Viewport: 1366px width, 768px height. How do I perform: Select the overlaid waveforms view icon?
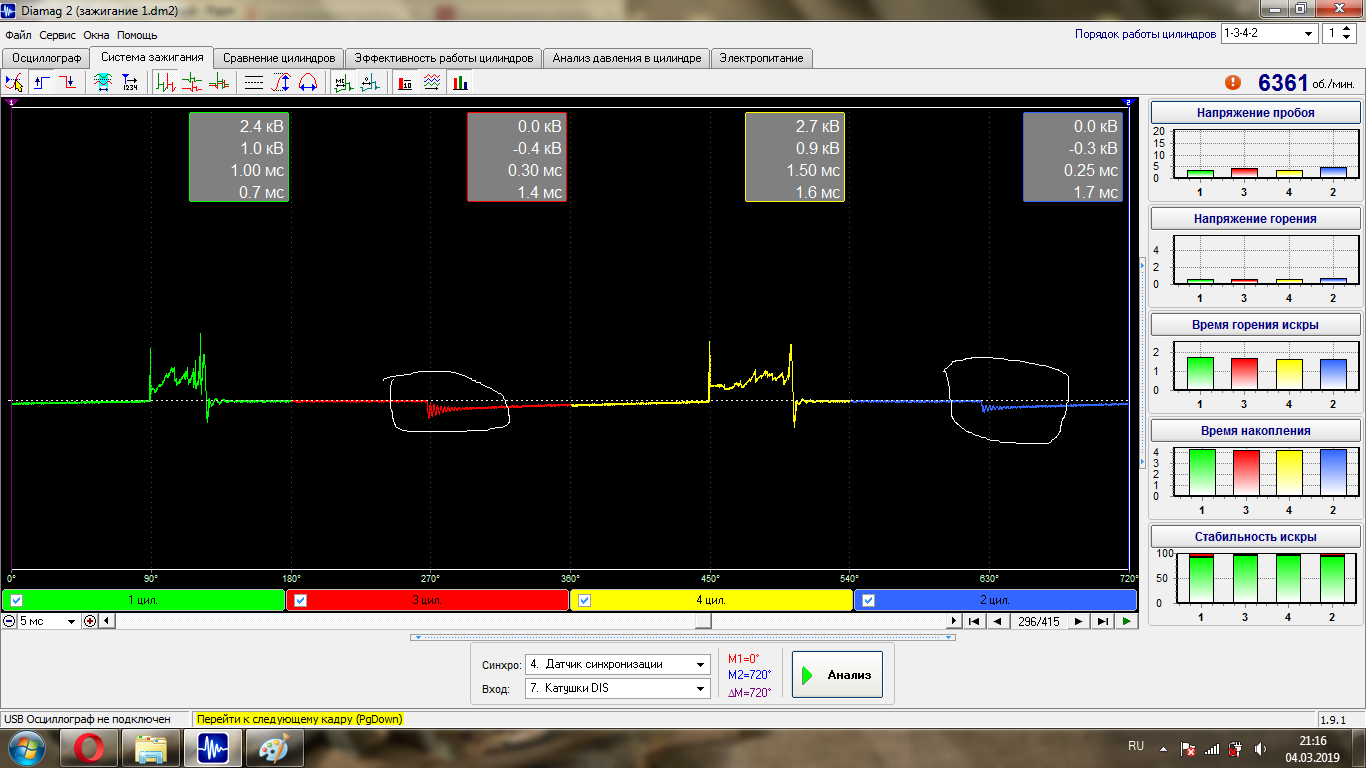(218, 83)
